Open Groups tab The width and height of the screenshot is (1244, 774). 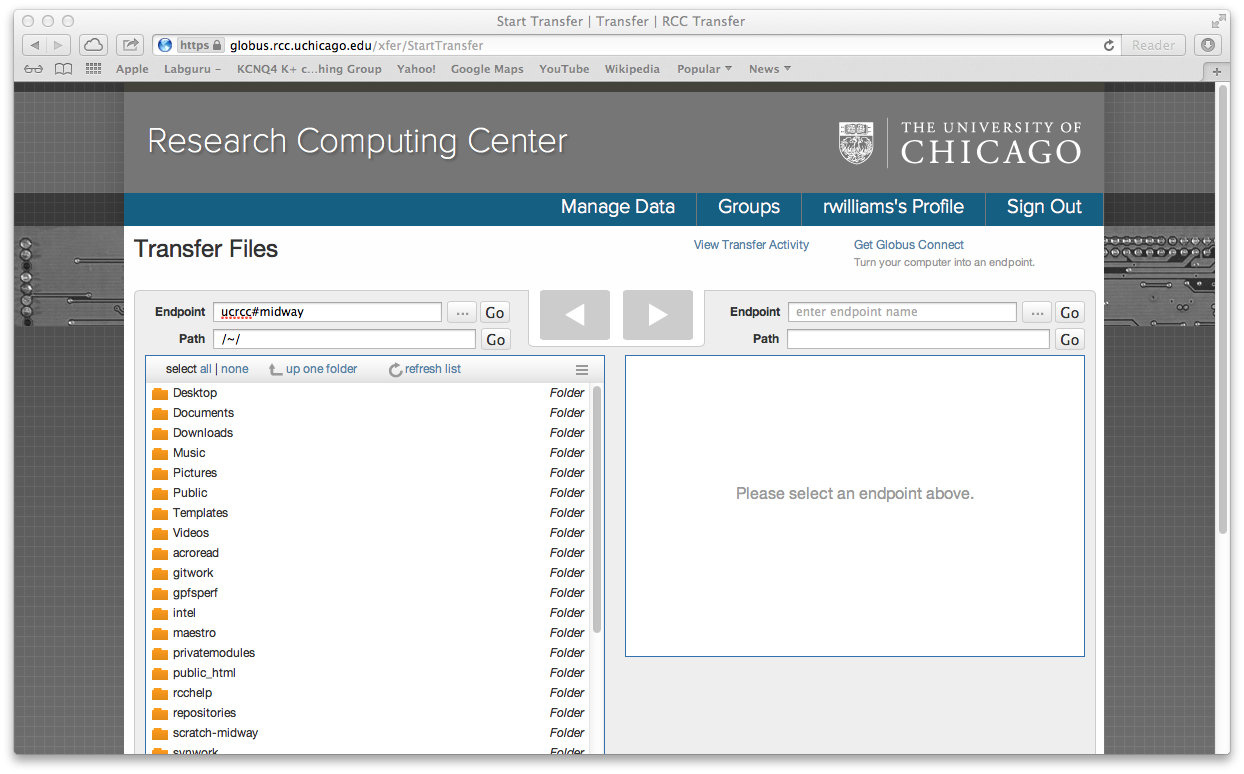coord(749,207)
